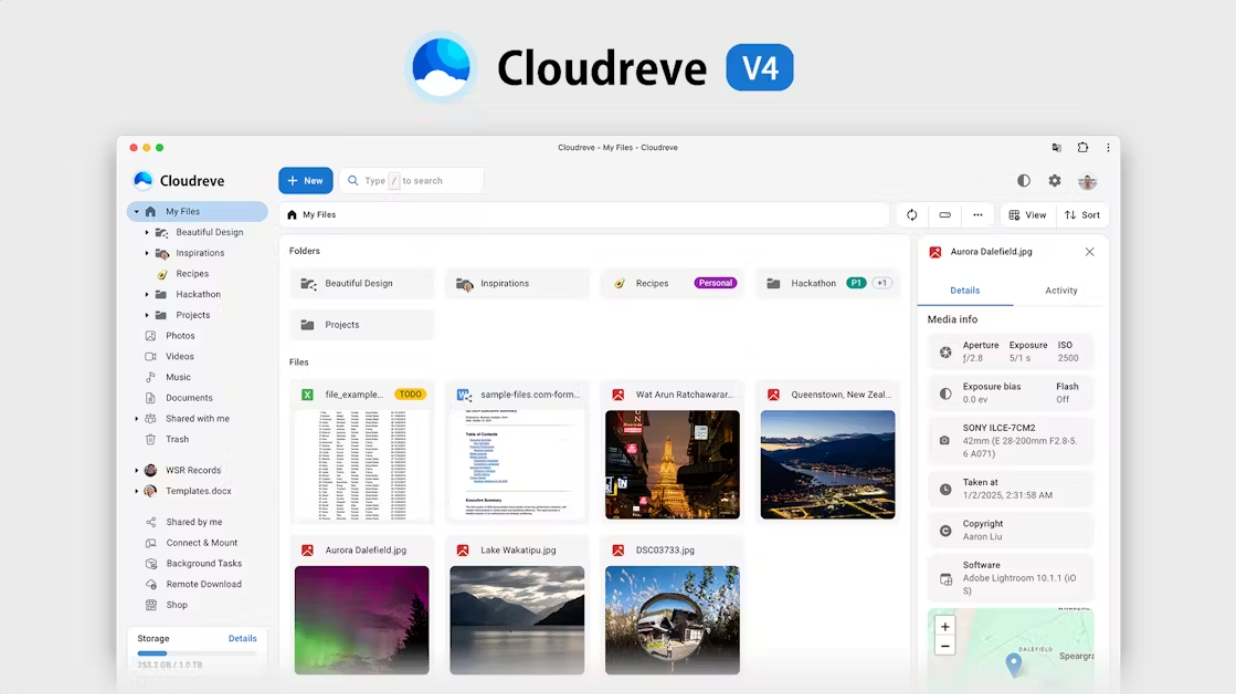Click the +1 tag overflow on Hackathon
This screenshot has height=694, width=1236.
(x=881, y=283)
